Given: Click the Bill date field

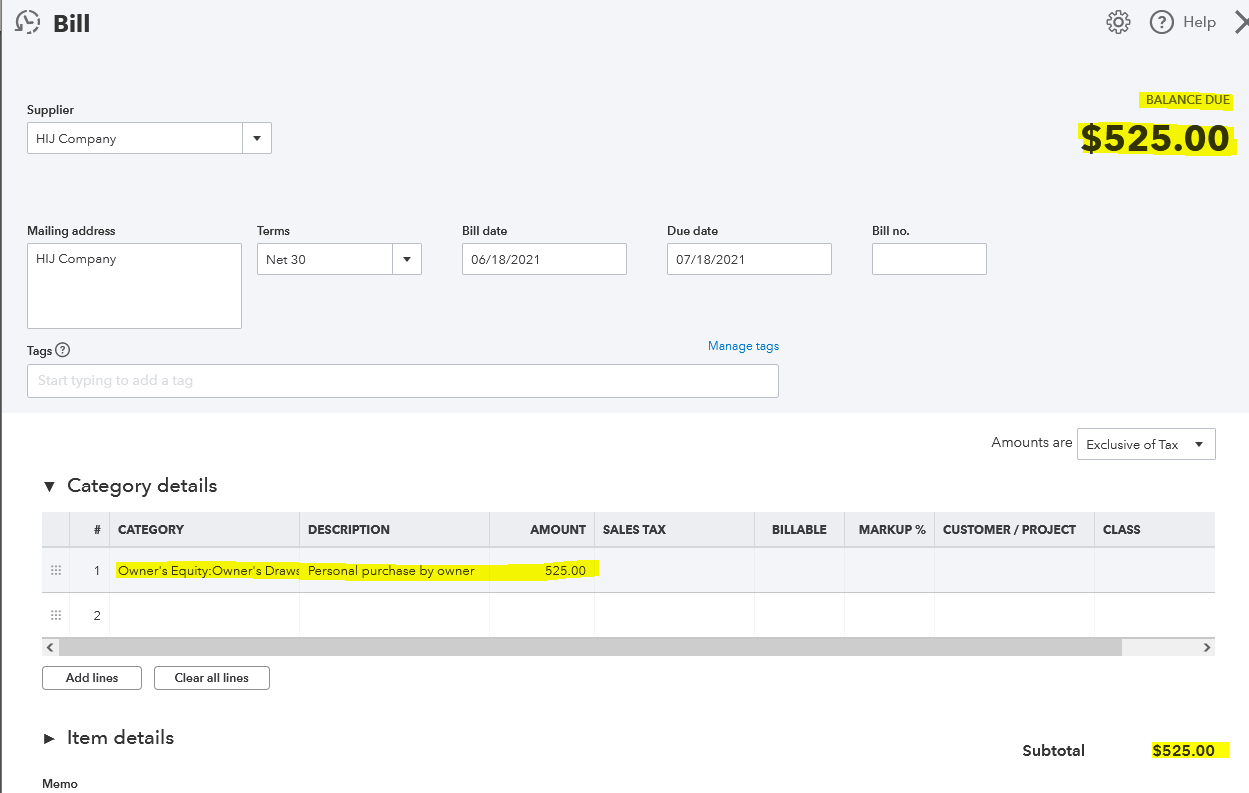Looking at the screenshot, I should pyautogui.click(x=544, y=259).
